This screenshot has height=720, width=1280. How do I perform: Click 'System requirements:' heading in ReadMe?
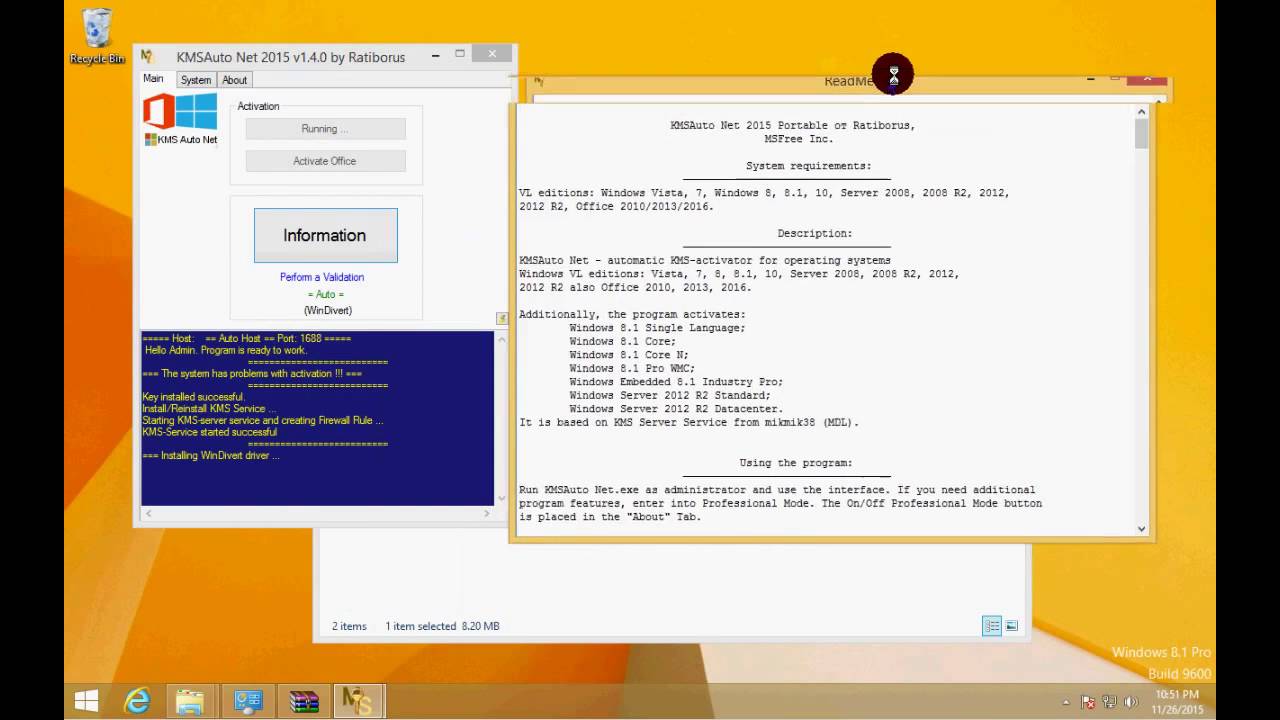pos(808,166)
